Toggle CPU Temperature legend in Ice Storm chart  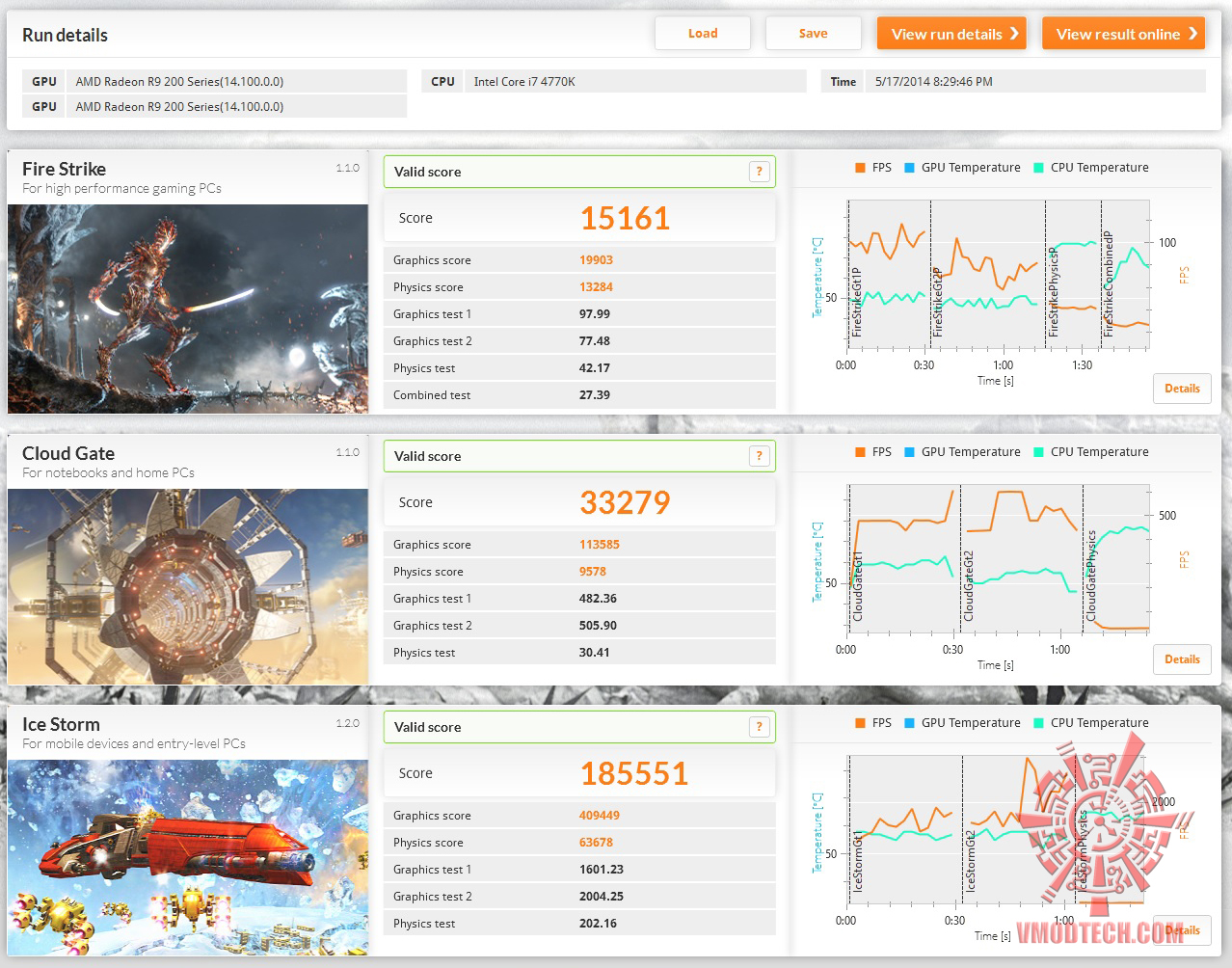1091,723
